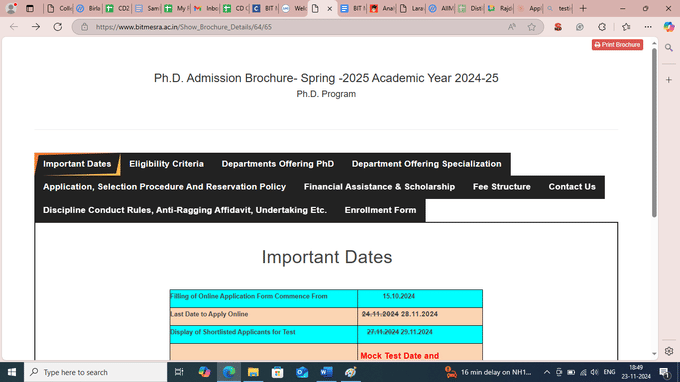Open the browser essentials icon
Screen dimensions: 680x382
click(580, 27)
